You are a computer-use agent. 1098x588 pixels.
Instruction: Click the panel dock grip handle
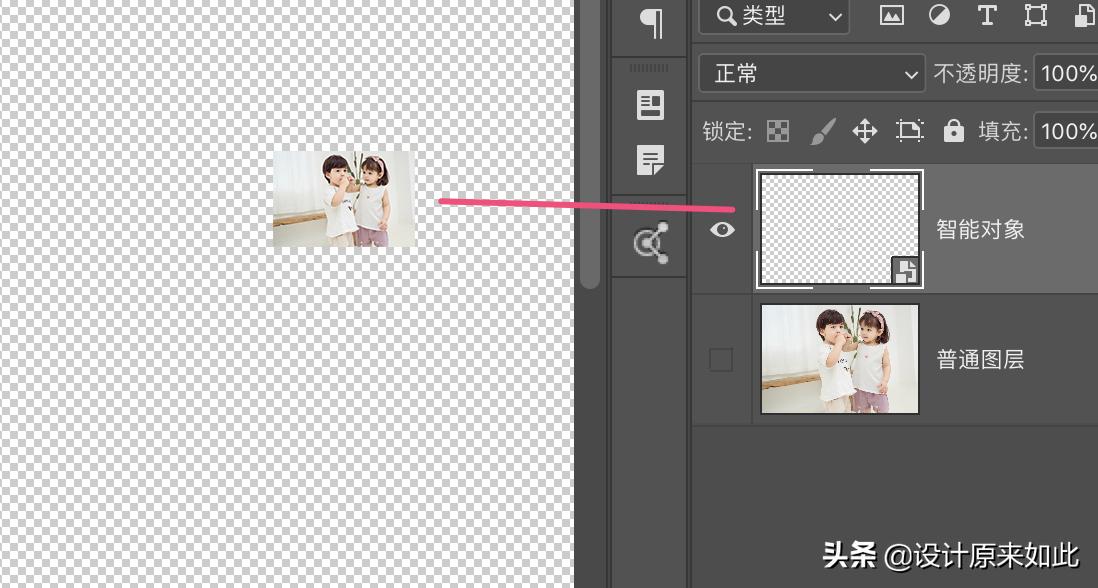(x=649, y=68)
